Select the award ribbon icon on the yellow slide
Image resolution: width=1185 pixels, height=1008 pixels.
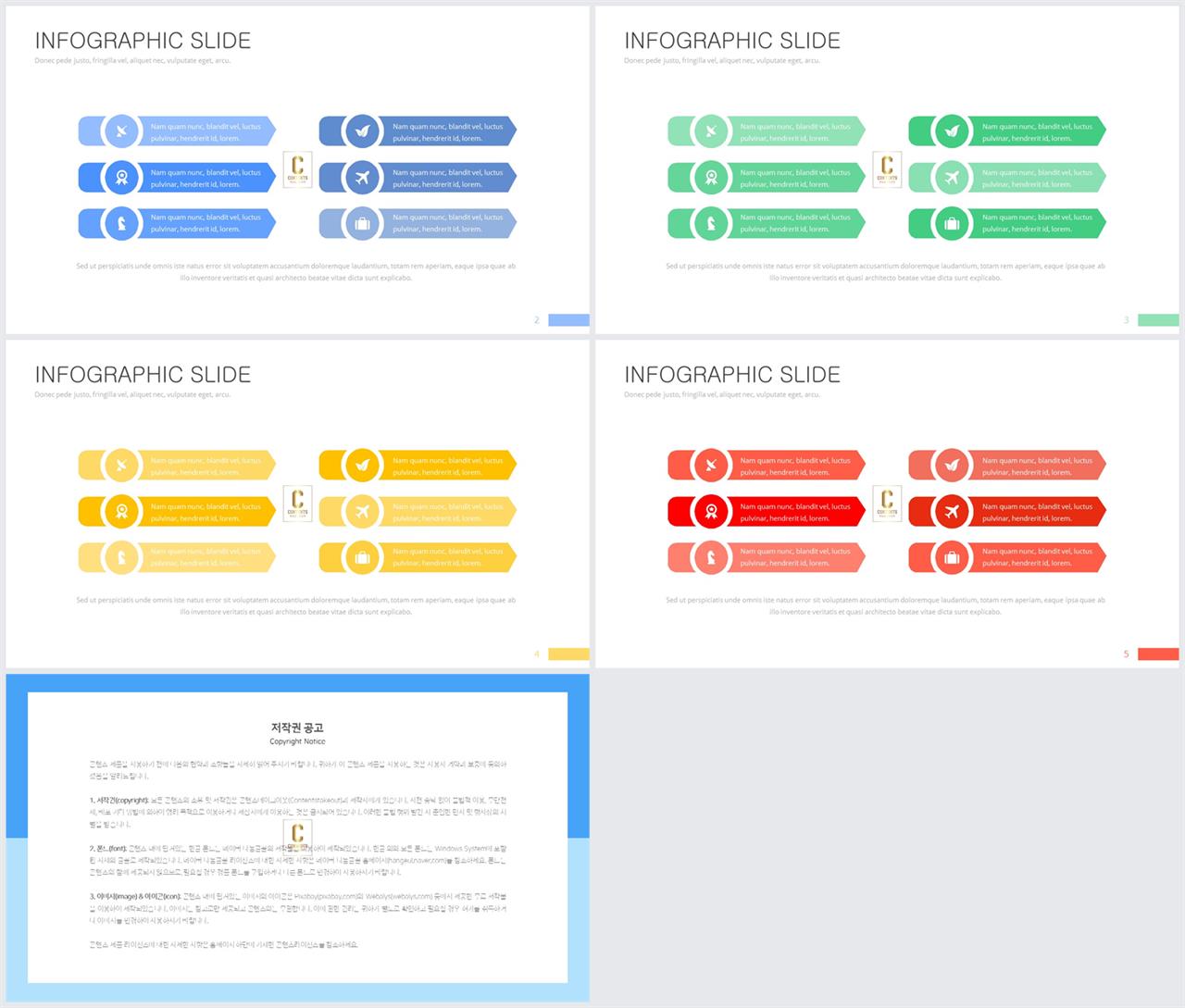121,511
